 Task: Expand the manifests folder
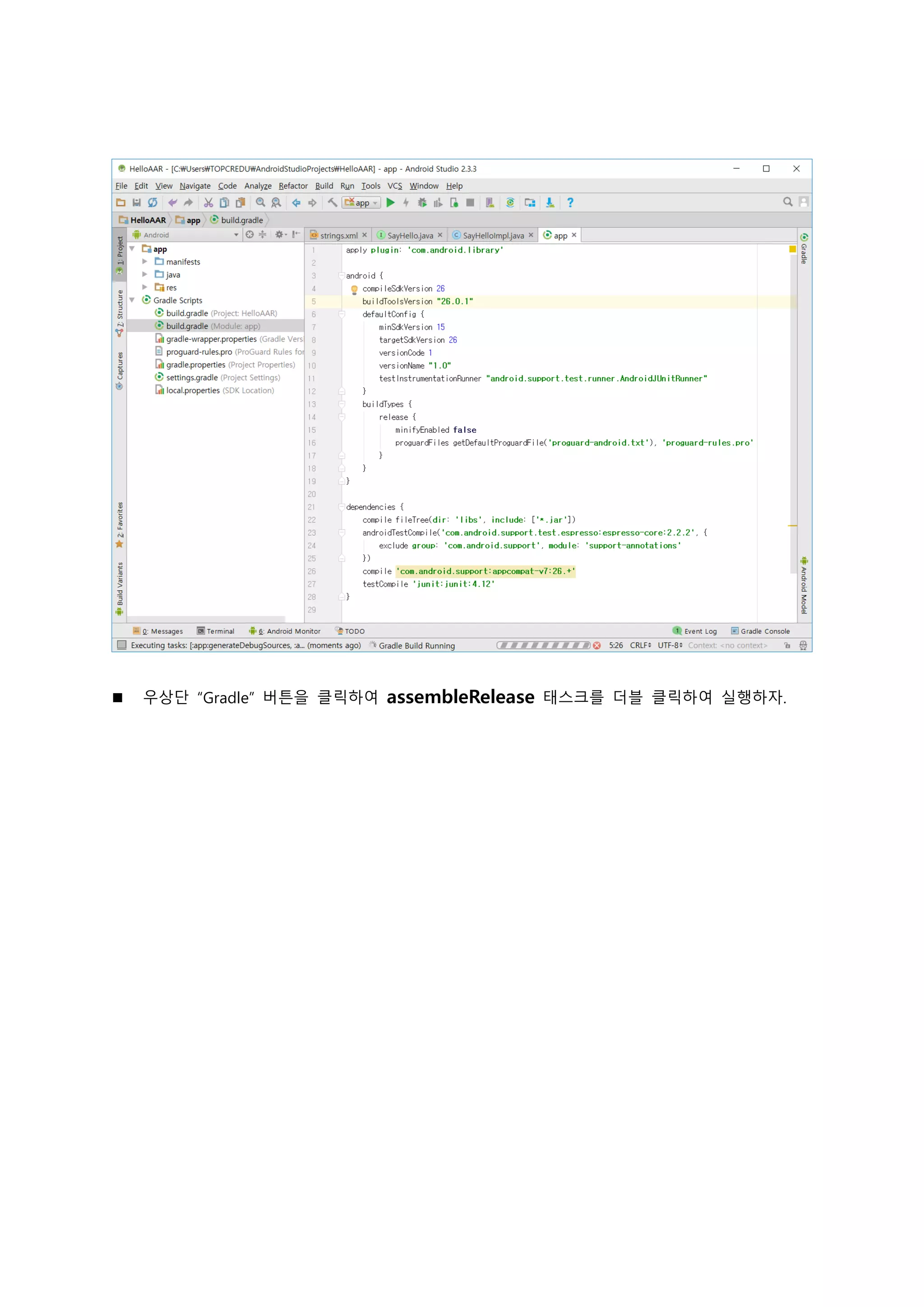(x=144, y=262)
